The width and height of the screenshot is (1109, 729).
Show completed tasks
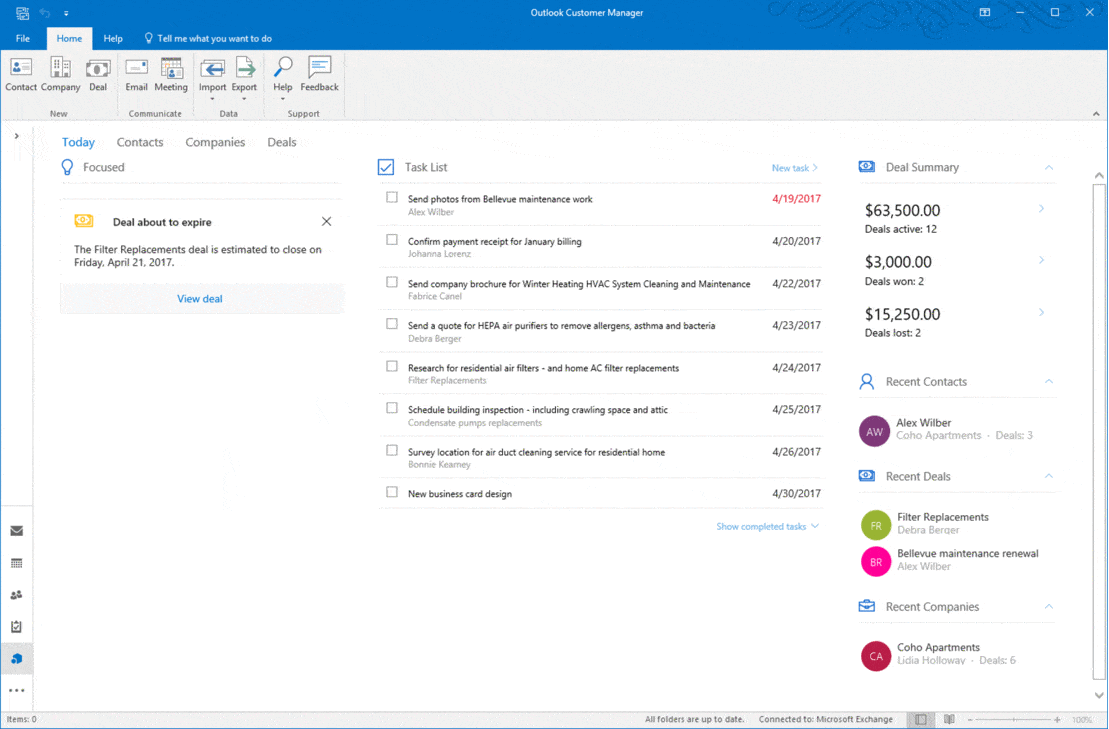[x=767, y=526]
